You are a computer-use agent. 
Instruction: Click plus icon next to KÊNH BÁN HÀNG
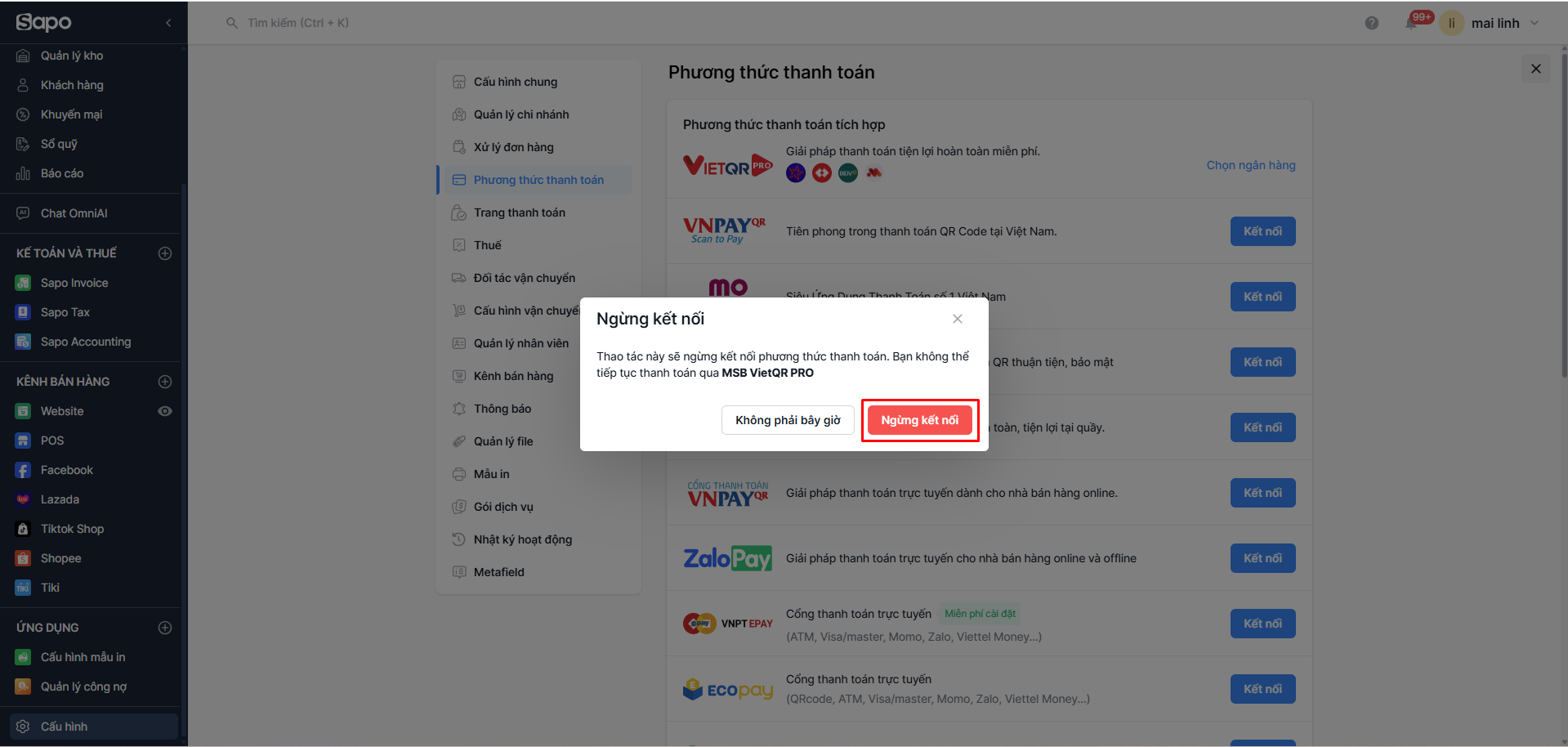pyautogui.click(x=165, y=382)
